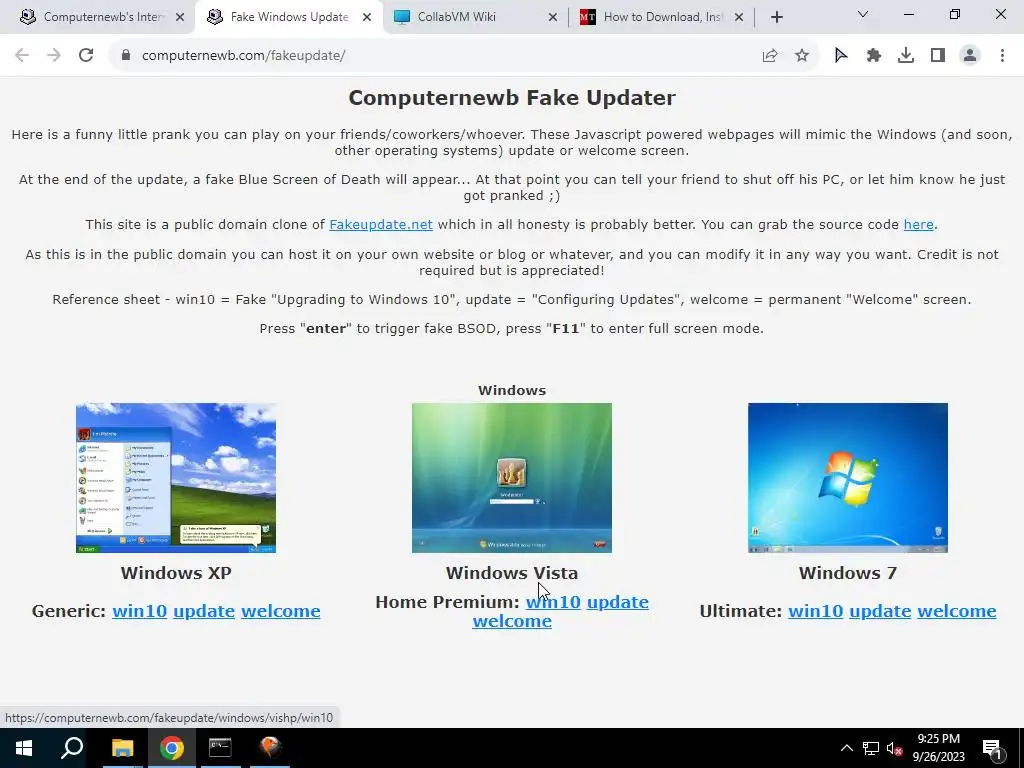Screen dimensions: 1024x768
Task: Toggle the browser side panel icon
Action: tap(938, 56)
